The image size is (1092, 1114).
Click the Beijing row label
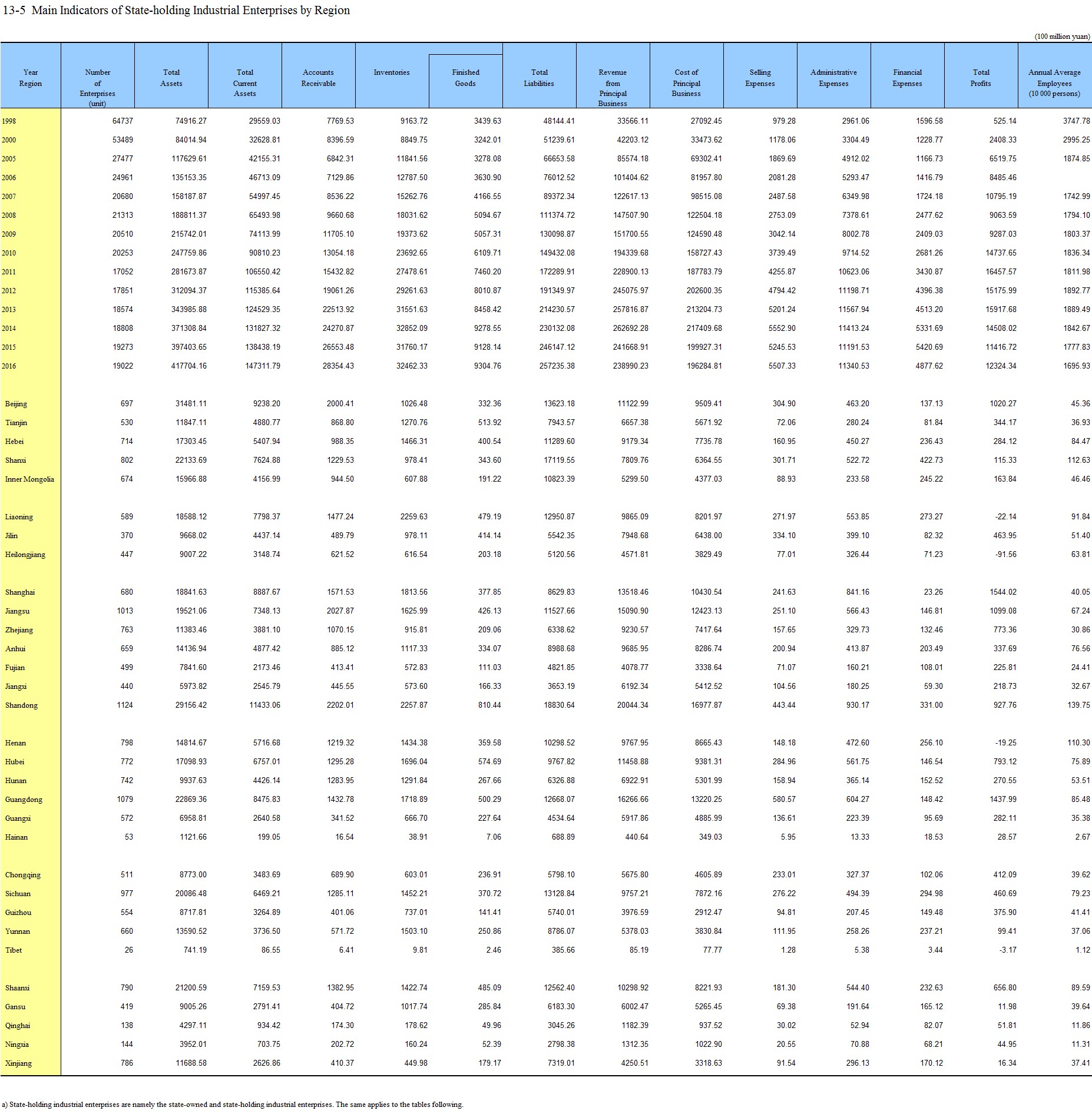(x=16, y=404)
